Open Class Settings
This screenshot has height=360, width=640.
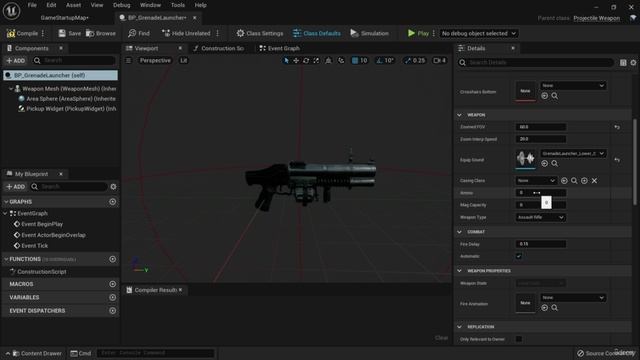coord(260,33)
